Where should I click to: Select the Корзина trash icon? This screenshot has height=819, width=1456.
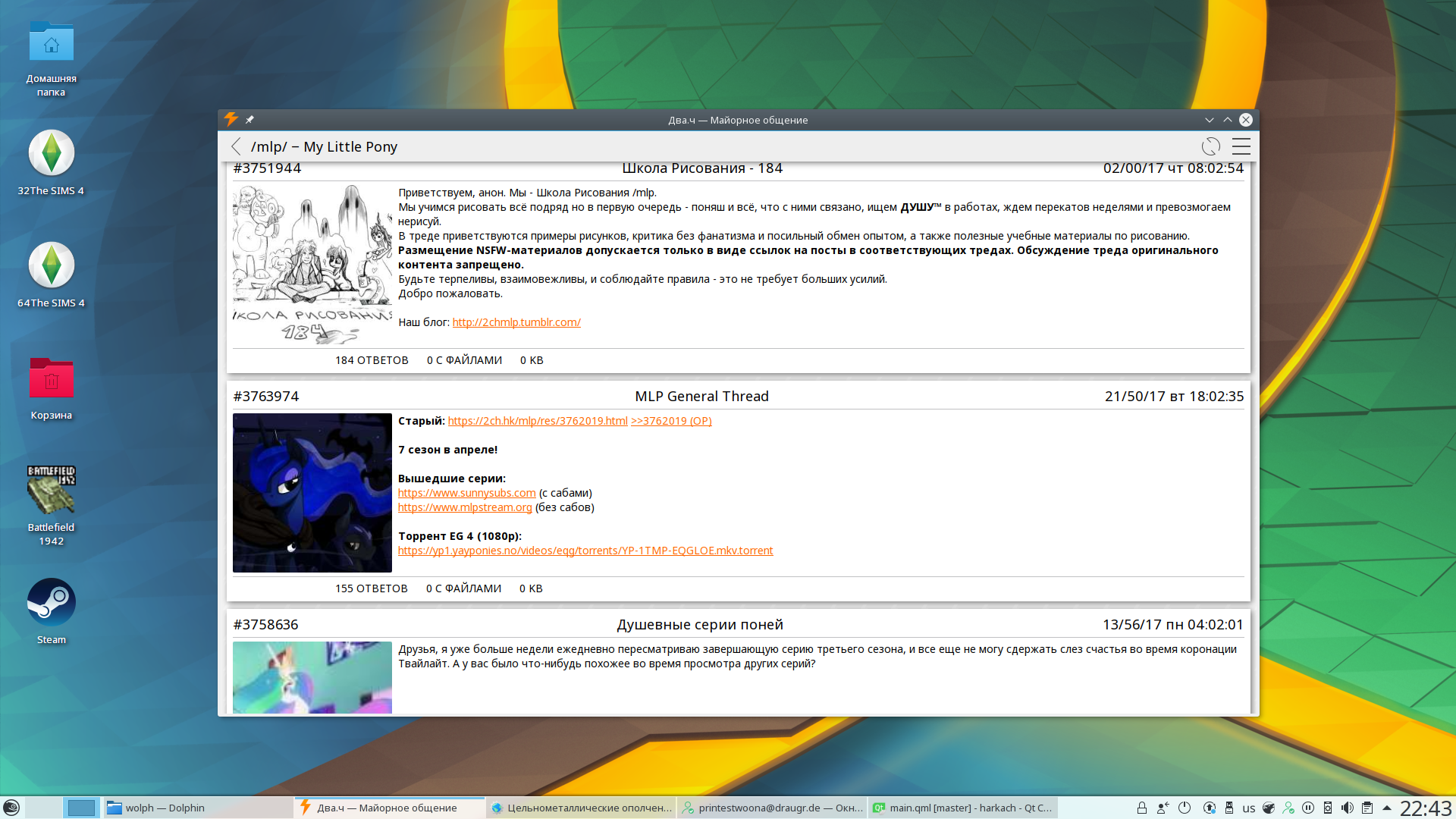point(51,388)
